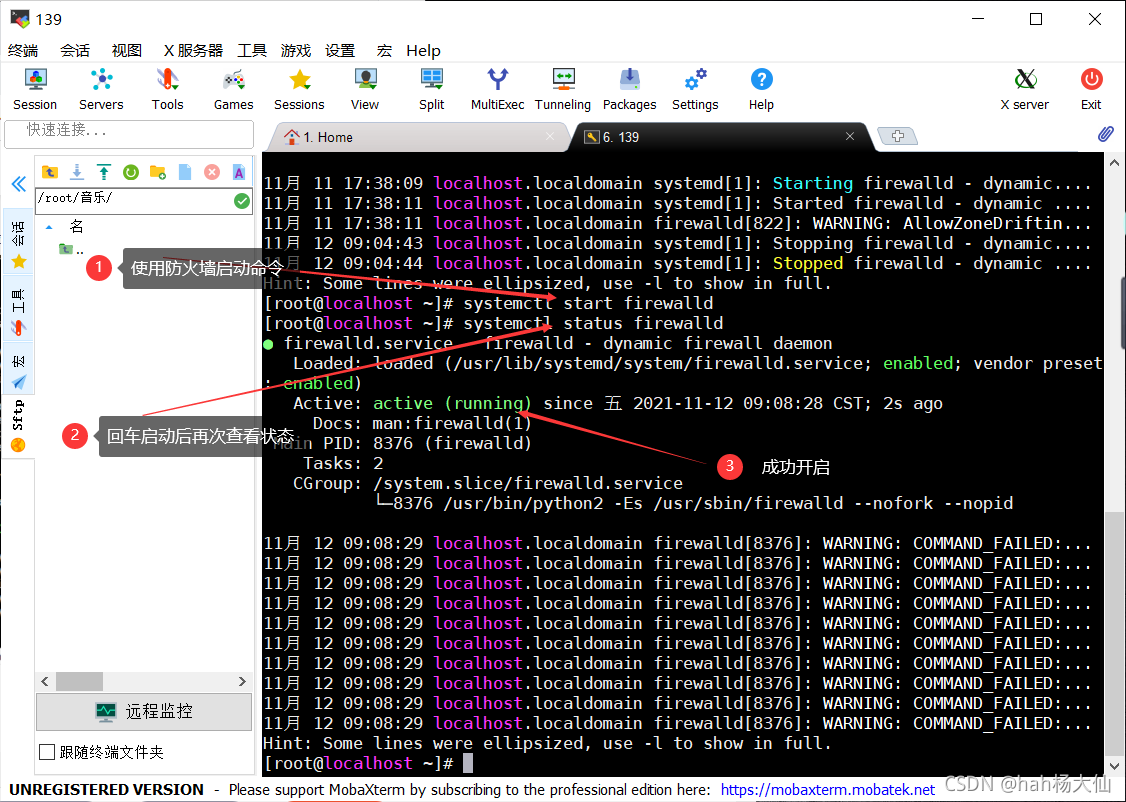1126x802 pixels.
Task: Click terminal scrollbar down arrow
Action: [1114, 766]
